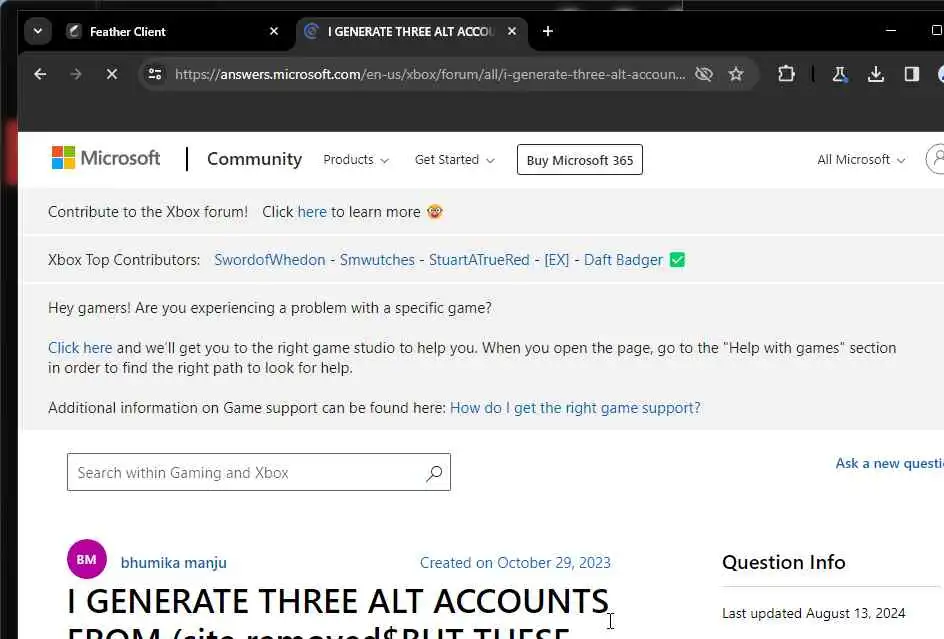View site information icon in address bar
Image resolution: width=944 pixels, height=639 pixels.
[x=155, y=74]
